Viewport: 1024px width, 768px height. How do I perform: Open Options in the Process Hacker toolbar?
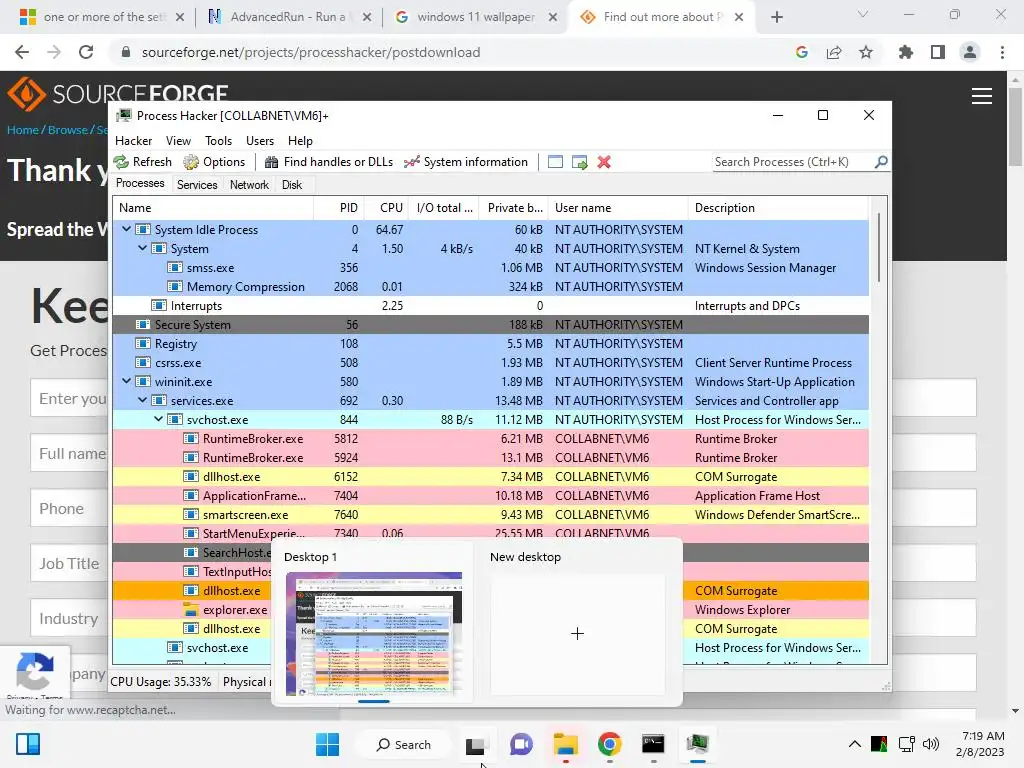pyautogui.click(x=214, y=162)
